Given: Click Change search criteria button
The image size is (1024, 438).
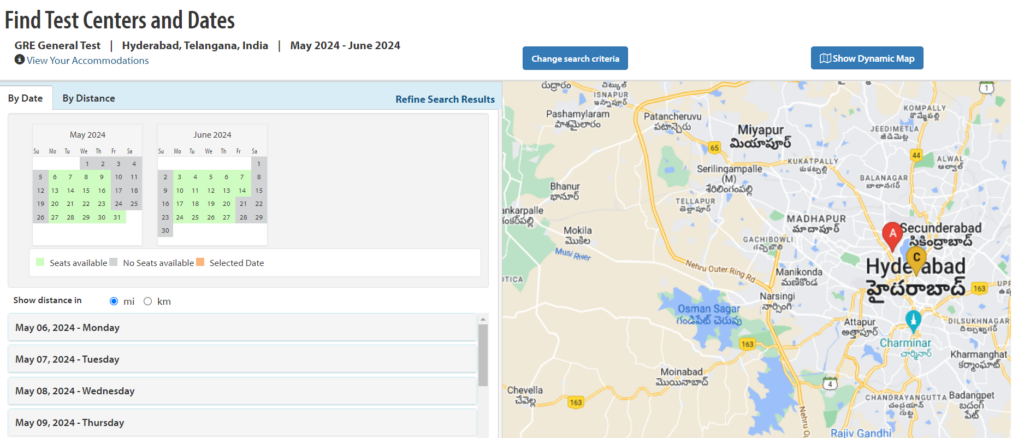Looking at the screenshot, I should (x=575, y=58).
